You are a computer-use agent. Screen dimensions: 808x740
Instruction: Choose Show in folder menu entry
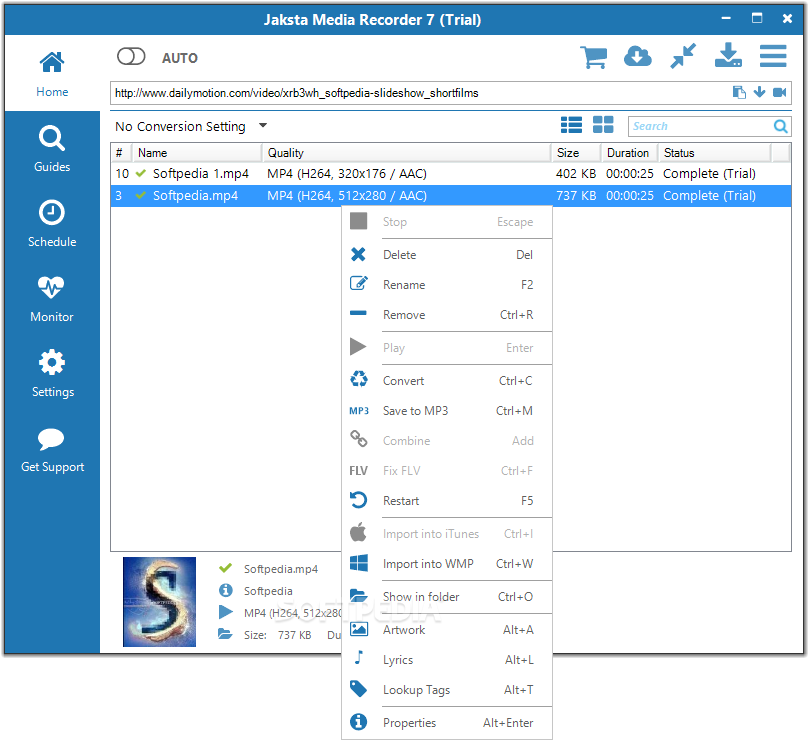tap(447, 597)
